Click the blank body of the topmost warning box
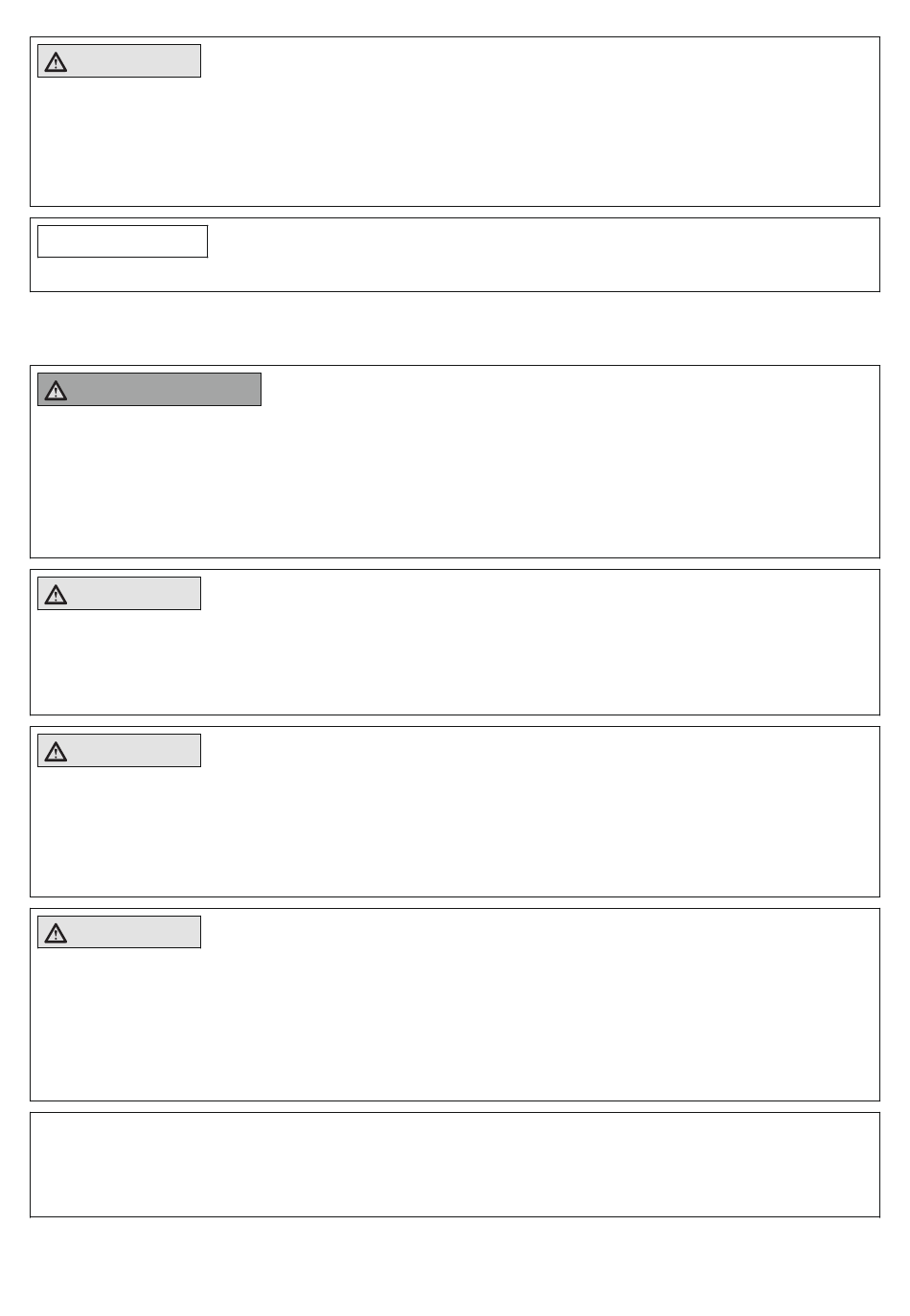 (x=455, y=140)
